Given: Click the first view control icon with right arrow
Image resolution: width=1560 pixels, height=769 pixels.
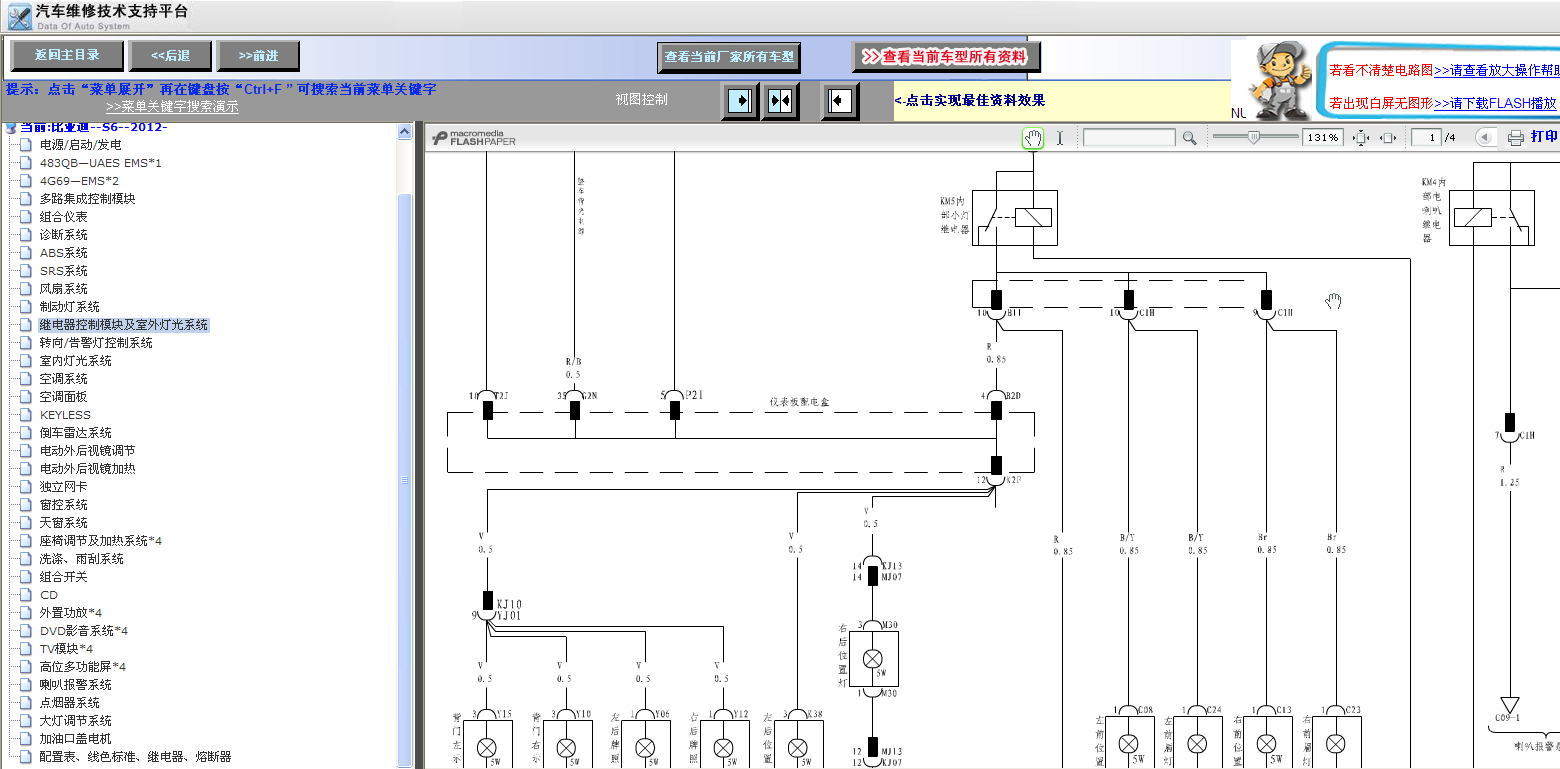Looking at the screenshot, I should tap(740, 101).
